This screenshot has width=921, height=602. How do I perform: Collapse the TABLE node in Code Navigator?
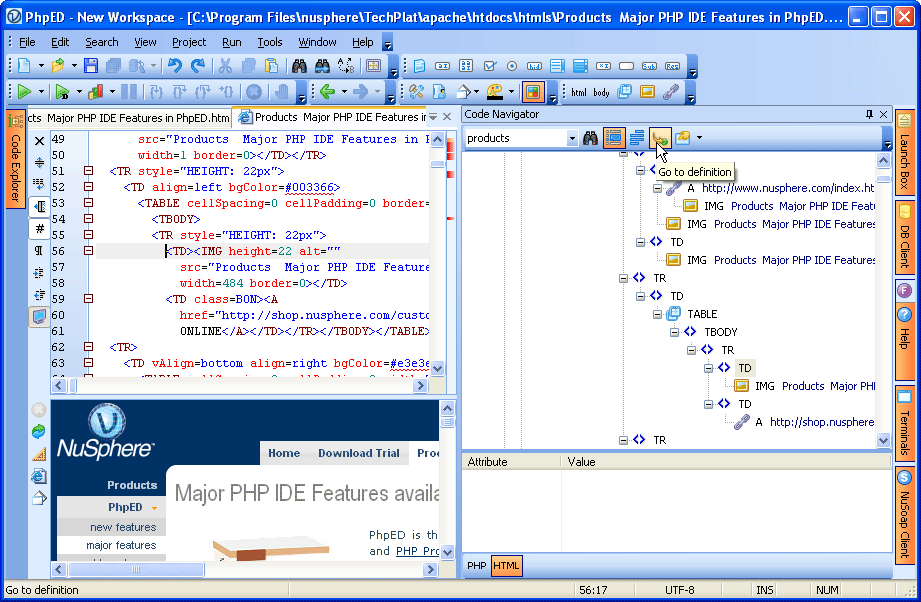point(657,314)
